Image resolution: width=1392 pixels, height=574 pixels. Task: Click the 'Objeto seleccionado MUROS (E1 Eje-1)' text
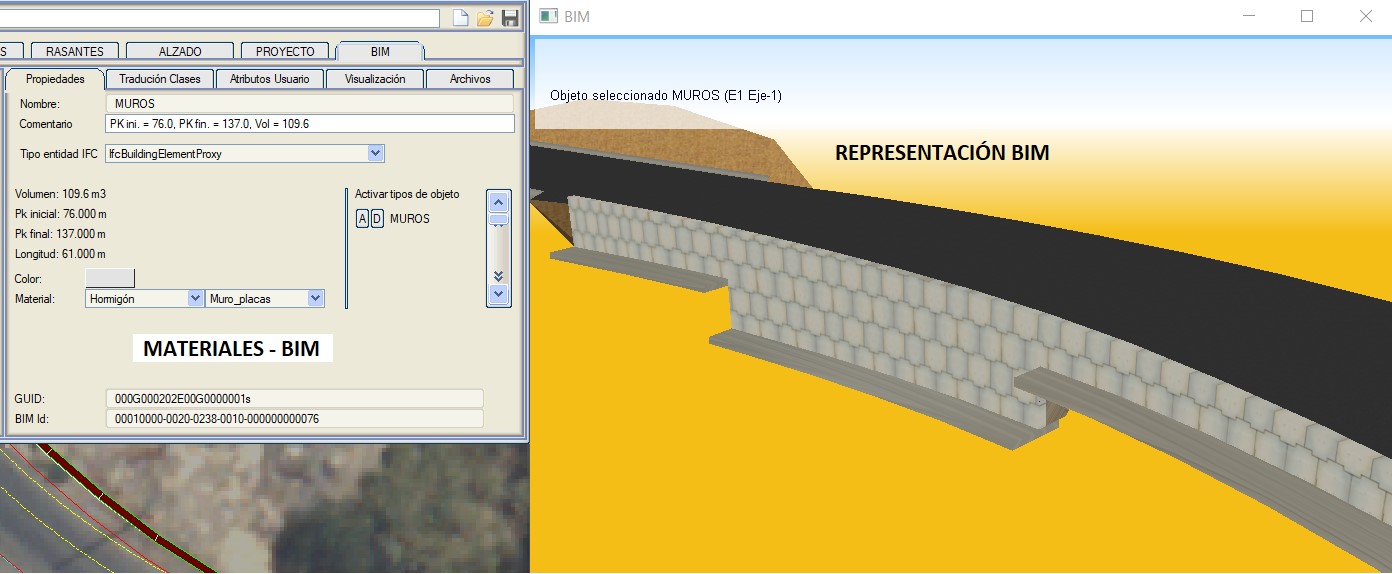point(666,96)
